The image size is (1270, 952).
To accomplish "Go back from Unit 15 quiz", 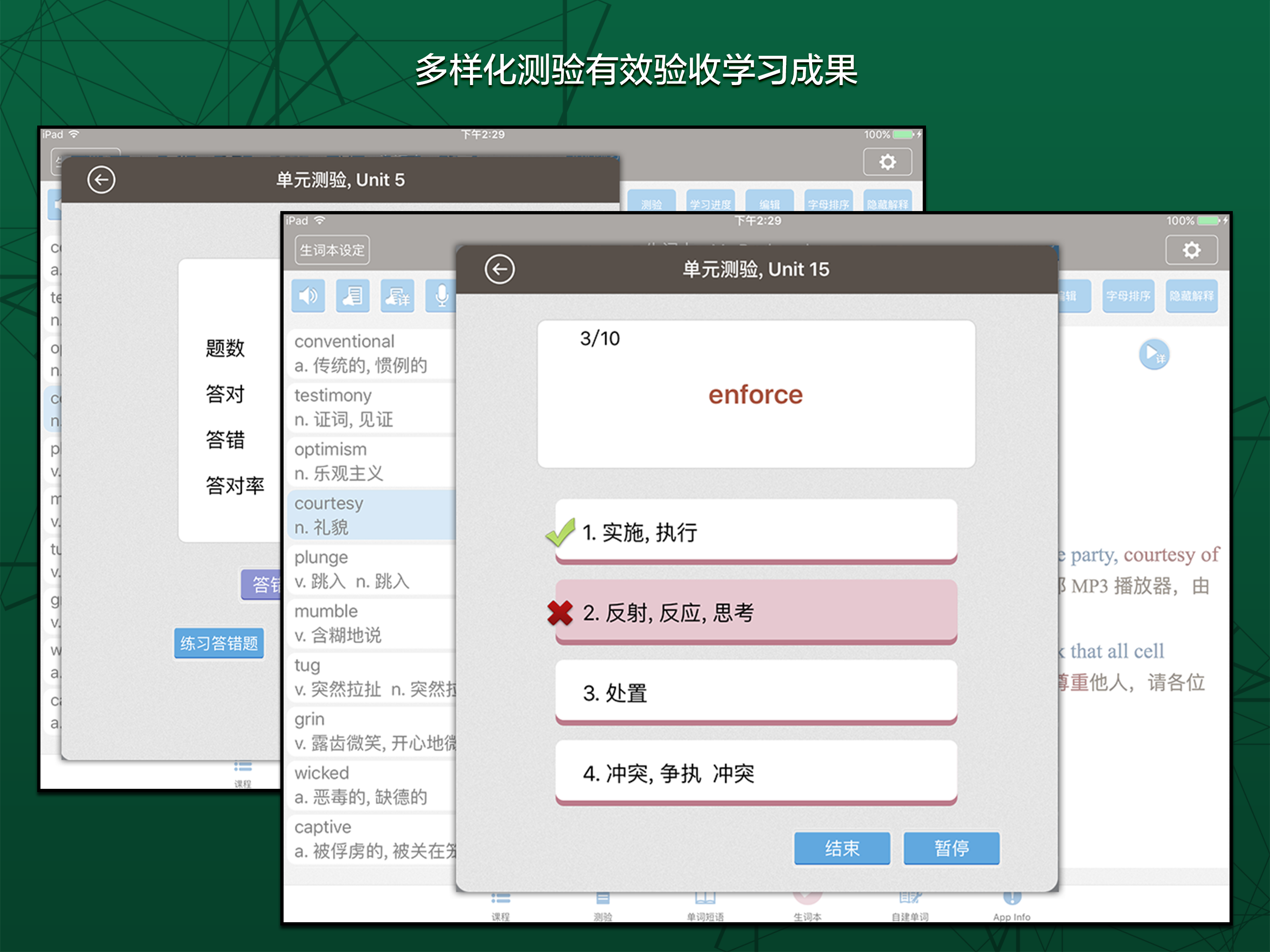I will pos(499,269).
